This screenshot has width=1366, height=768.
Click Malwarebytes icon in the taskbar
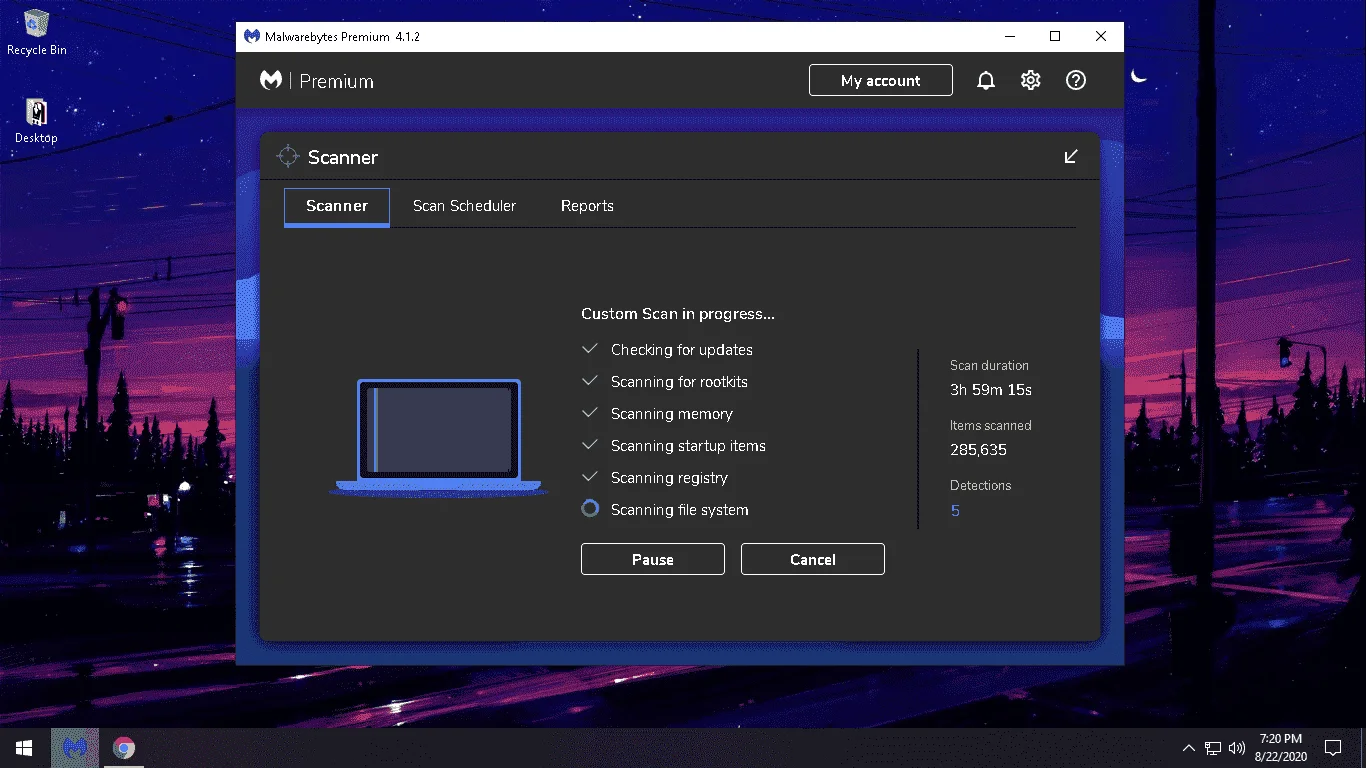75,748
